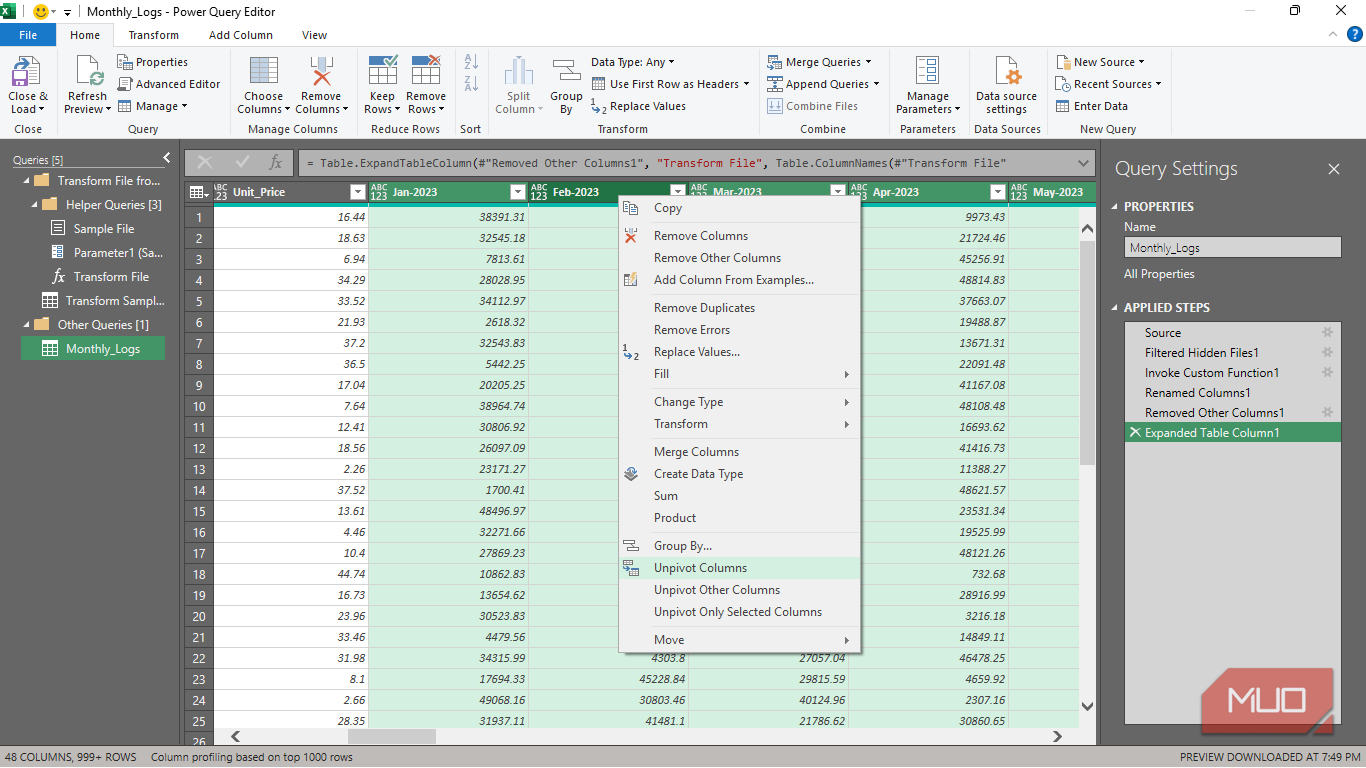Viewport: 1366px width, 768px height.
Task: Open query Properties in the ribbon
Action: [153, 62]
